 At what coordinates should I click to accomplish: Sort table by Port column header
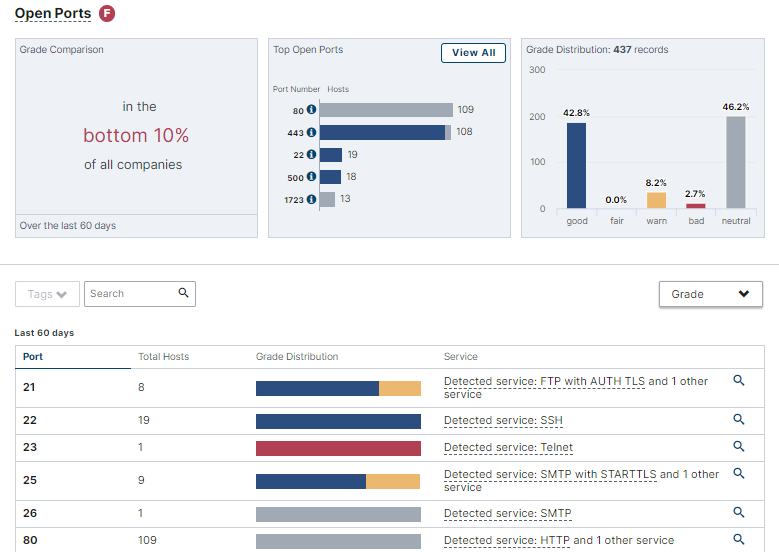tap(33, 356)
